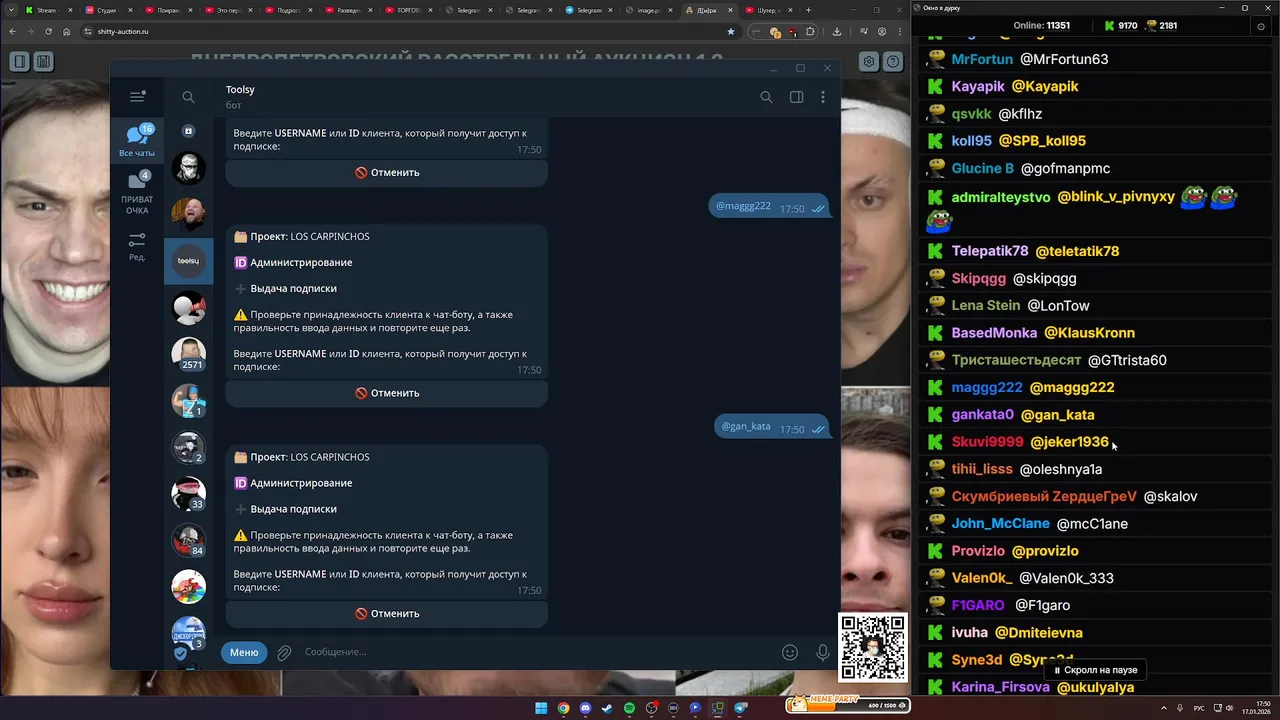Open Telegram from the taskbar
This screenshot has width=1280, height=720.
click(741, 708)
